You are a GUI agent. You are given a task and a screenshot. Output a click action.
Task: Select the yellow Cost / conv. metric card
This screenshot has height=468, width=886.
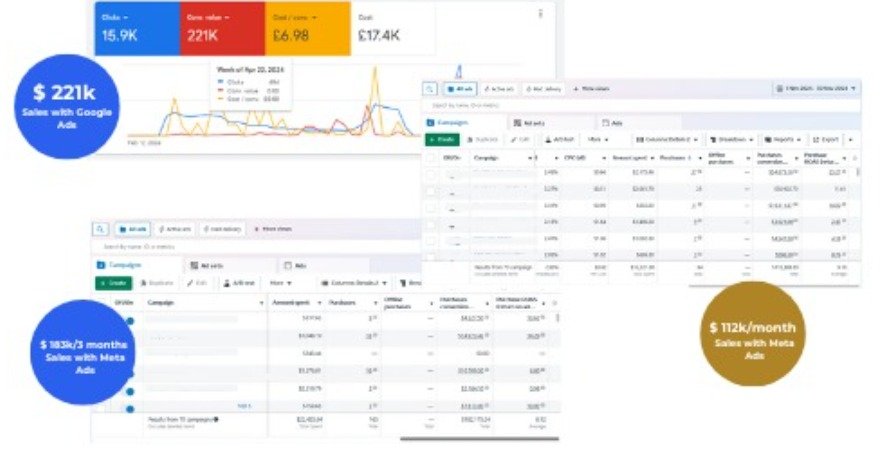[x=308, y=28]
